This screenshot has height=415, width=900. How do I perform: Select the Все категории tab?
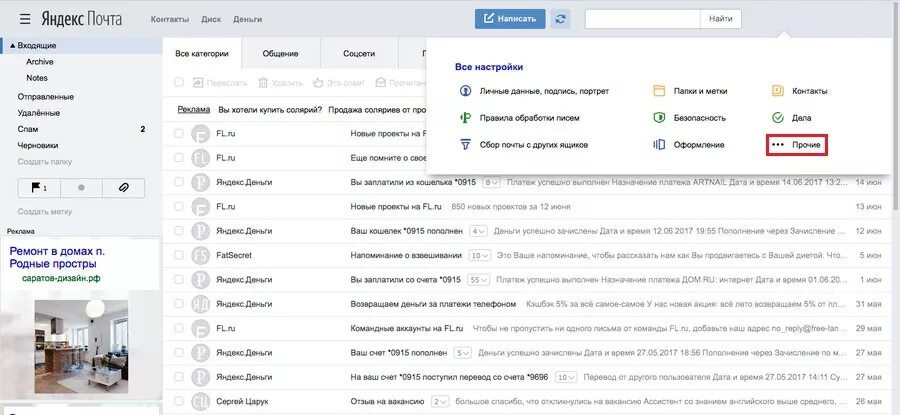point(202,53)
